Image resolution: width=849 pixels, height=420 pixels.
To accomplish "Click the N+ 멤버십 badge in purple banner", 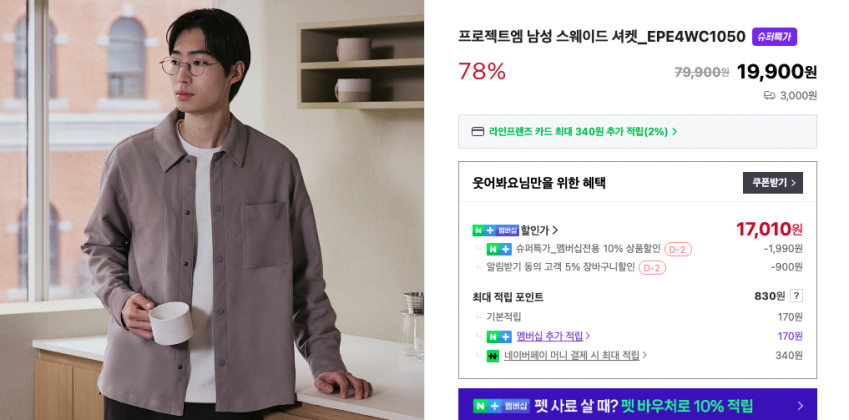I will click(x=501, y=406).
